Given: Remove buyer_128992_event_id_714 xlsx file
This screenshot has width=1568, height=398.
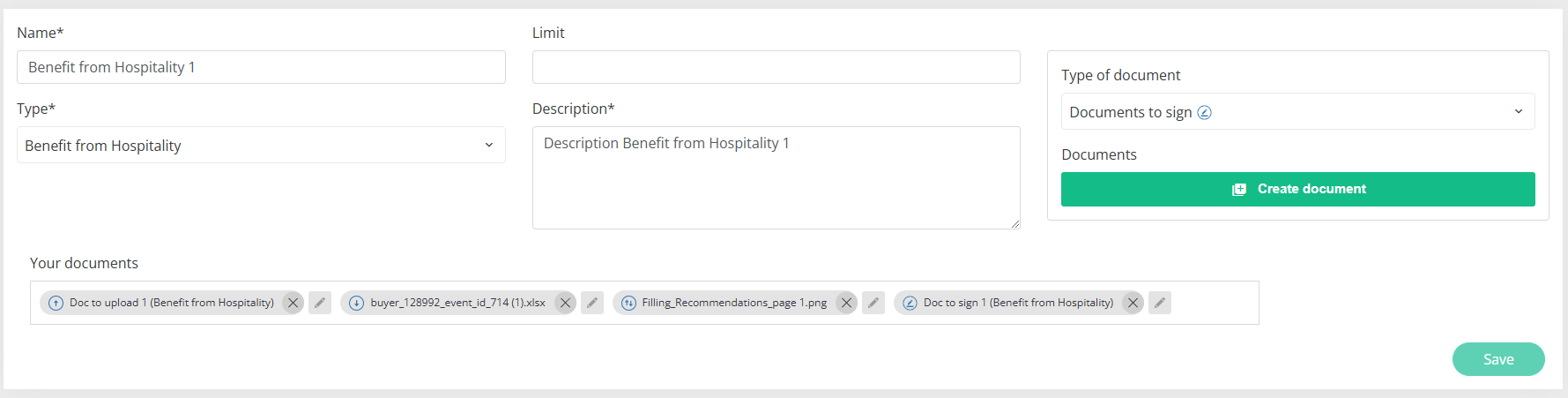Looking at the screenshot, I should (565, 303).
